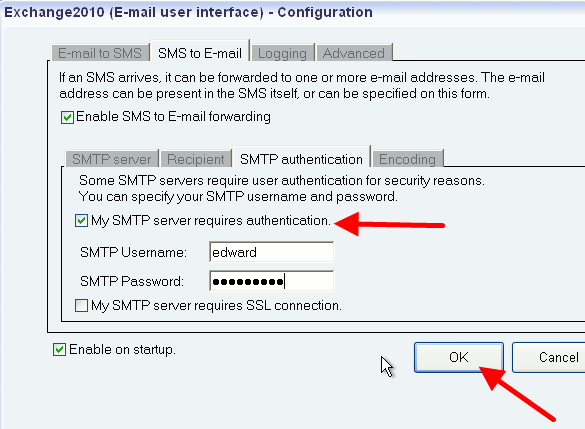Enable My SMTP server requires SSL connection
The image size is (585, 429).
pos(81,306)
